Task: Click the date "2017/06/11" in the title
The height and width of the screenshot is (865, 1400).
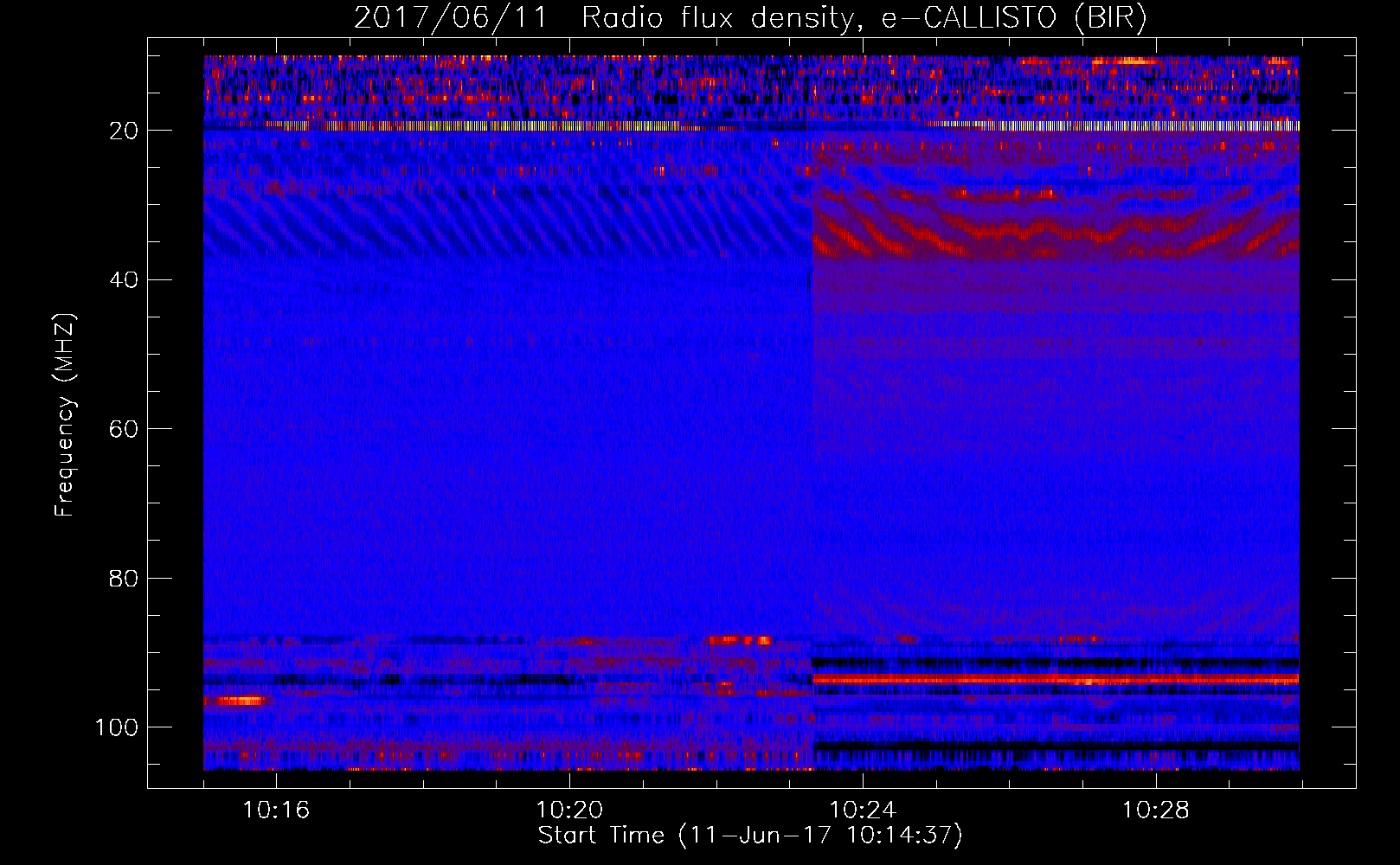Action: tap(451, 18)
